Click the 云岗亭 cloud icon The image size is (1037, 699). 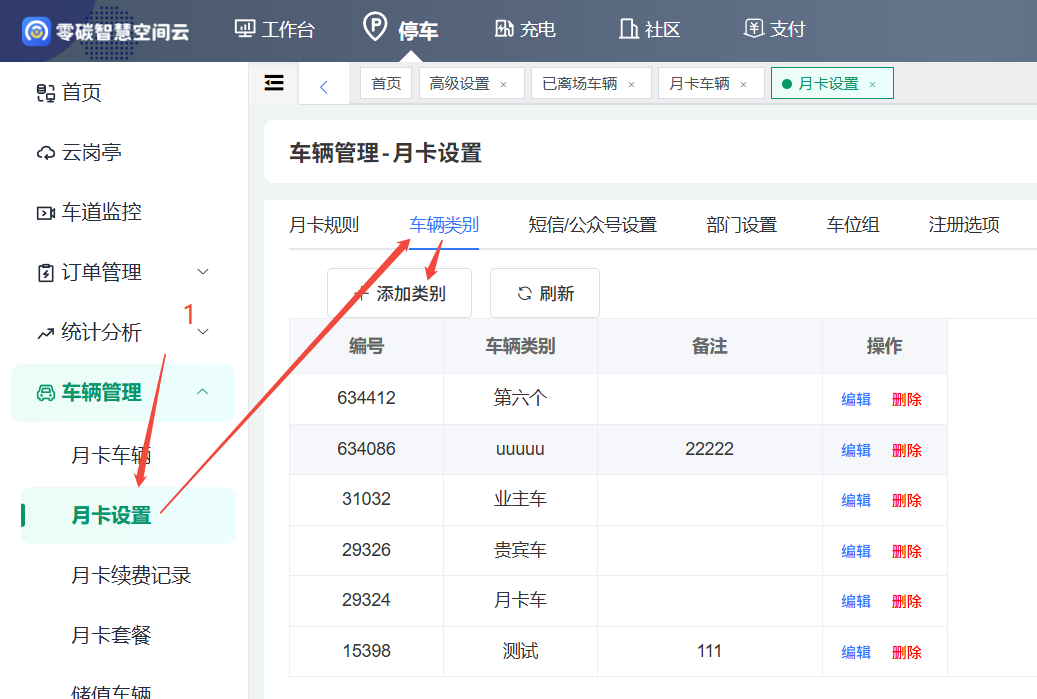pos(46,153)
